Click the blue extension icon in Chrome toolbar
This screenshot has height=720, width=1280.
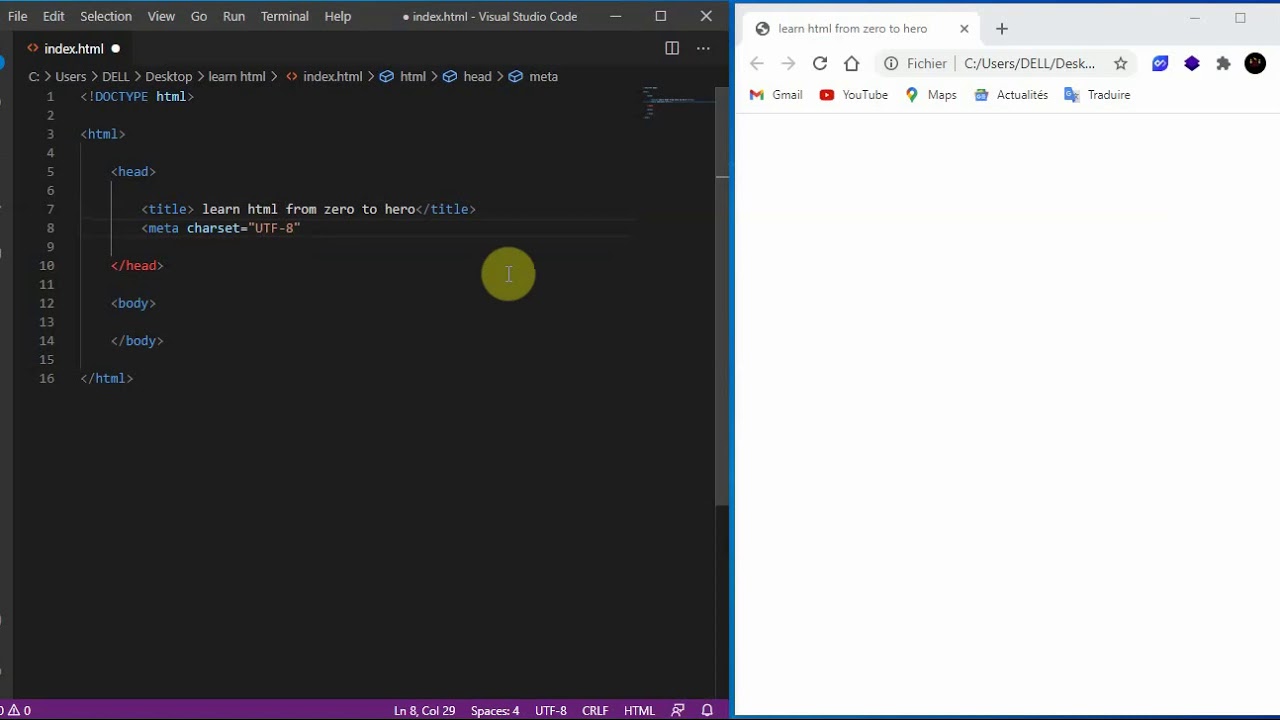click(x=1160, y=63)
